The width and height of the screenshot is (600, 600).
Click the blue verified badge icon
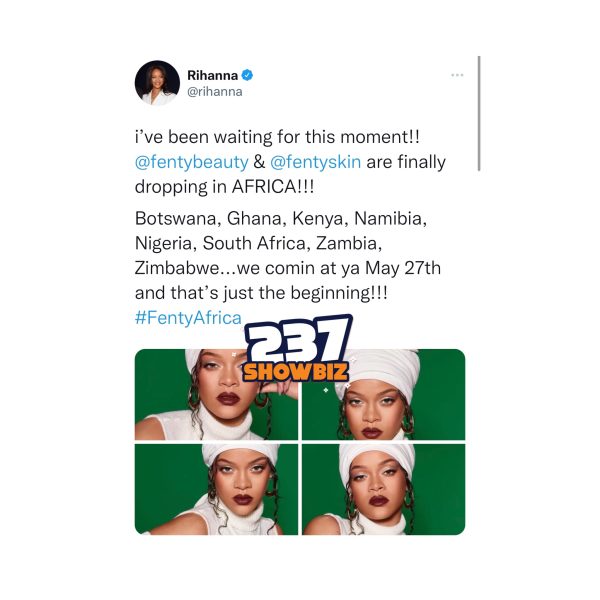click(247, 75)
